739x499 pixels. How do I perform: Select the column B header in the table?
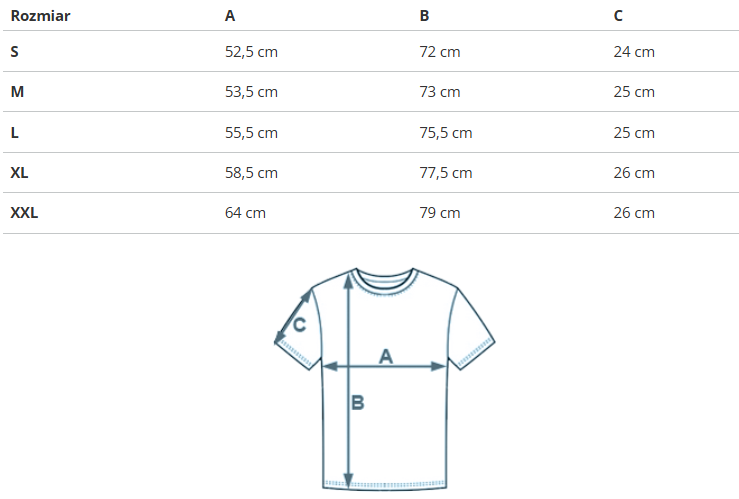point(424,16)
